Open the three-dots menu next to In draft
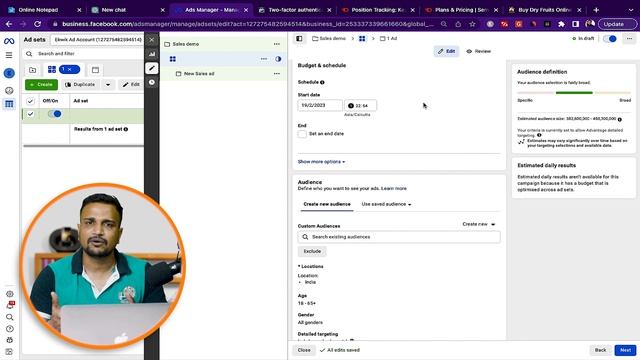640x360 pixels. [x=629, y=38]
